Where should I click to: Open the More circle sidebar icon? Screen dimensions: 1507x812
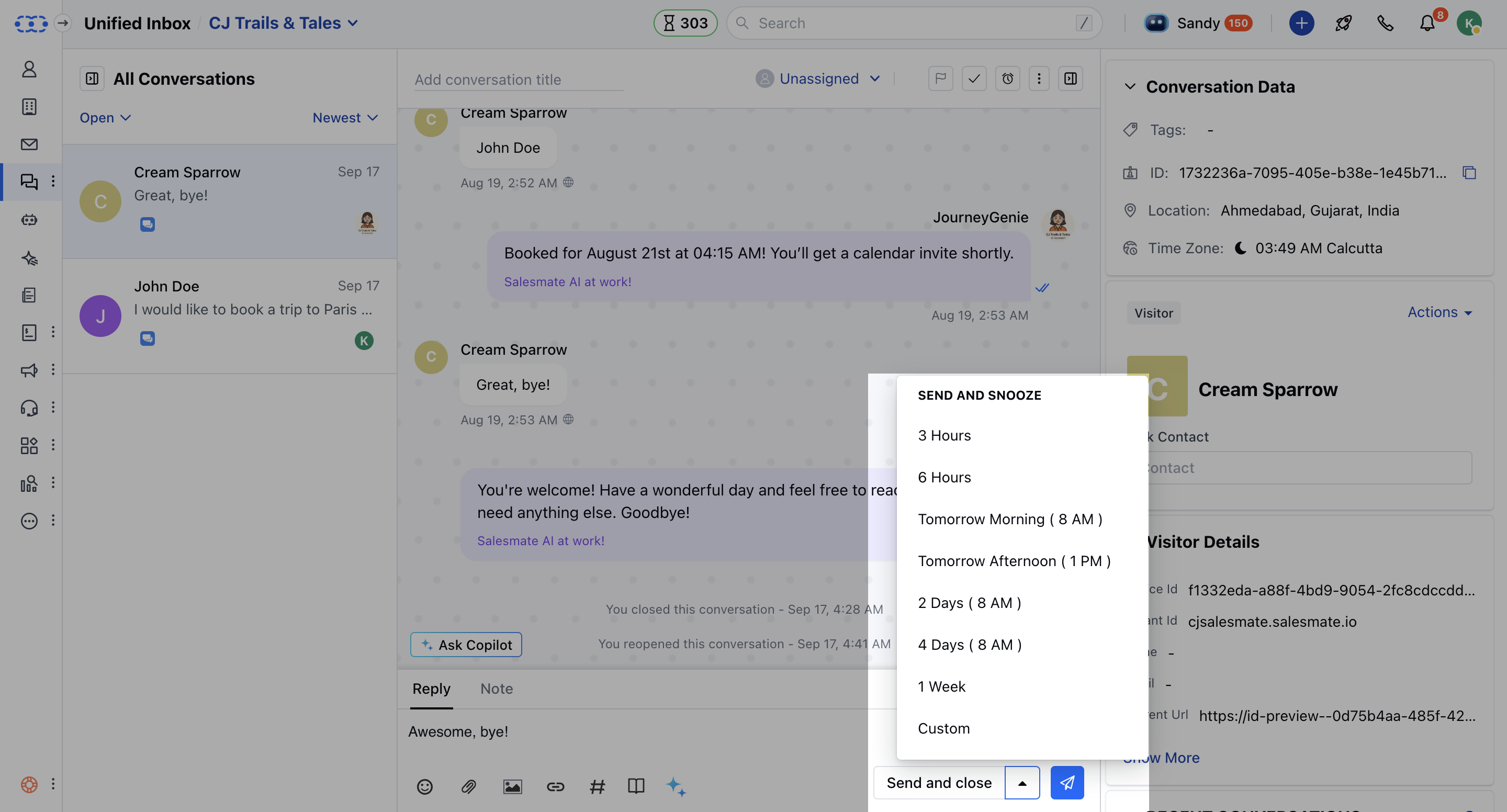tap(29, 521)
